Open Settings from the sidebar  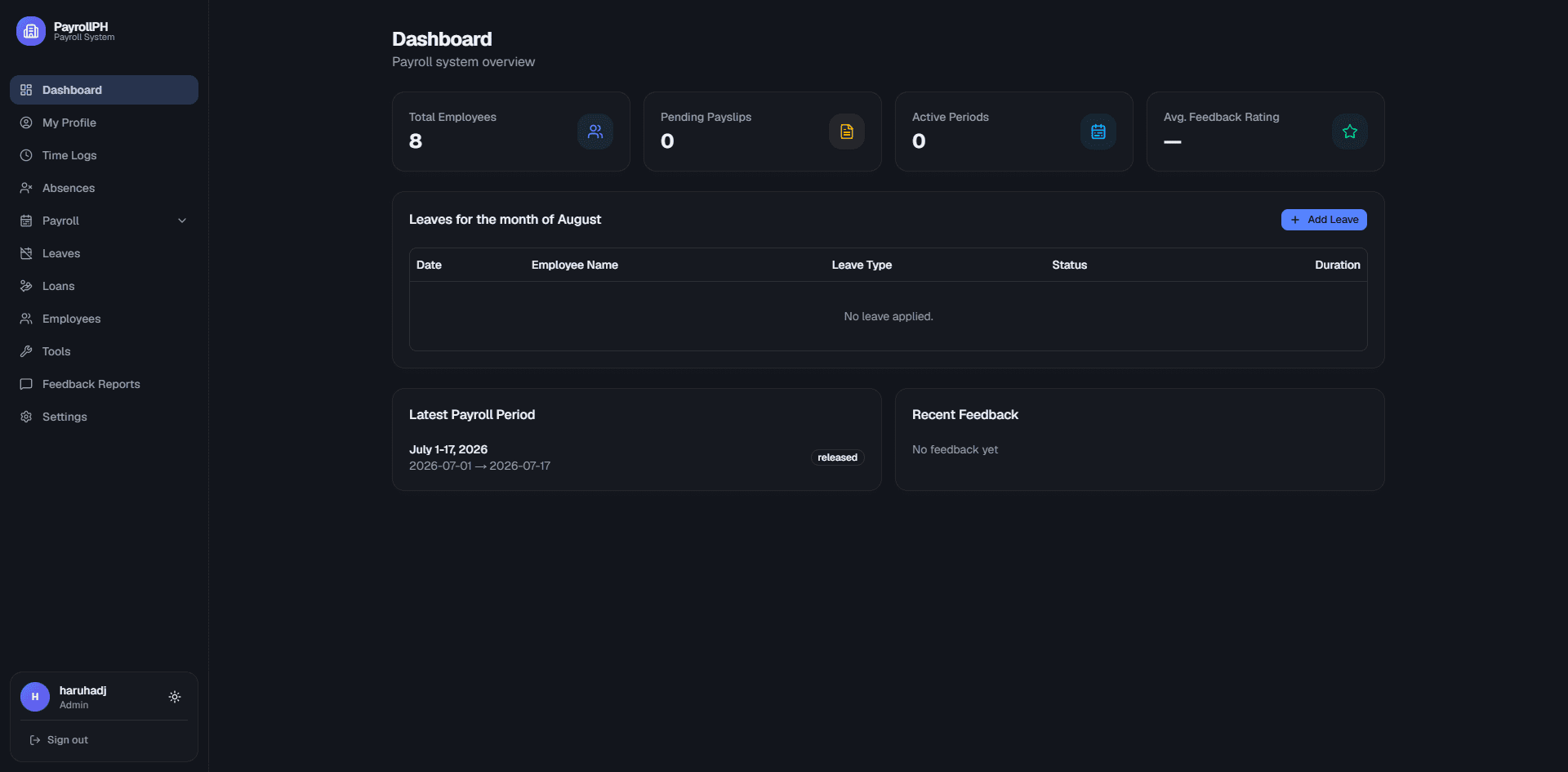tap(104, 417)
